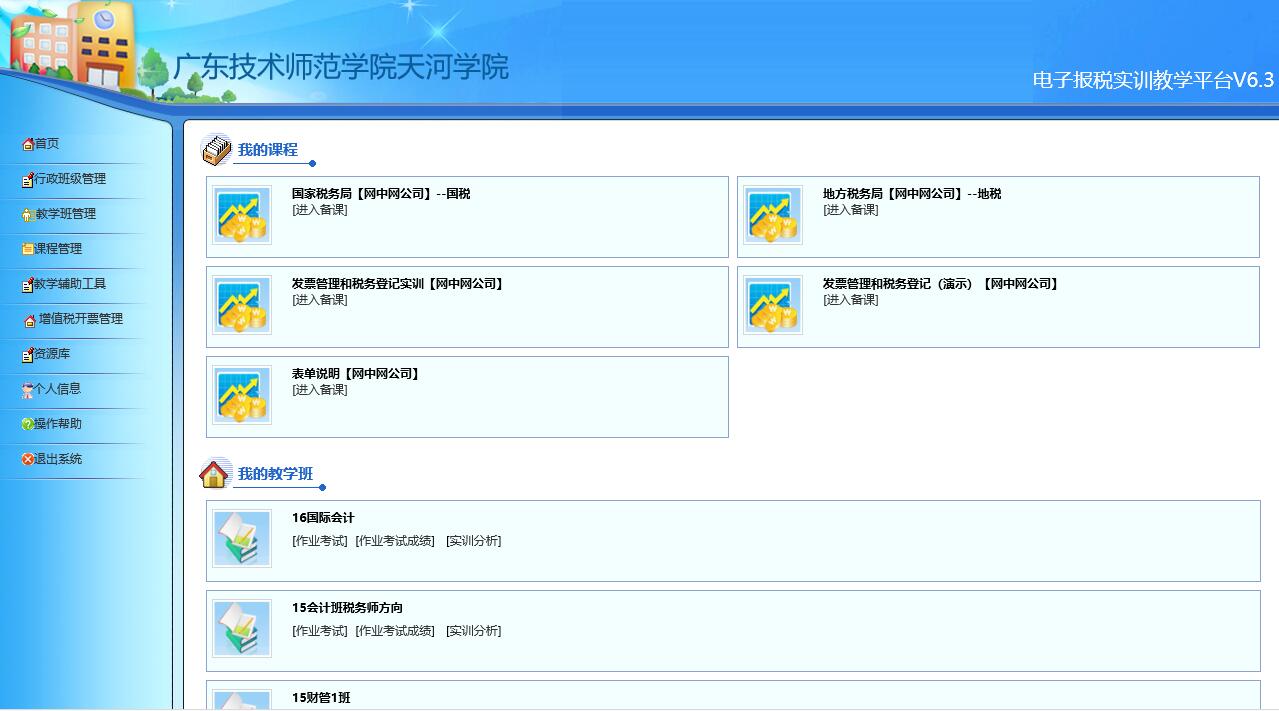Click the book icon for 16国际会计 class
This screenshot has height=711, width=1279.
242,539
